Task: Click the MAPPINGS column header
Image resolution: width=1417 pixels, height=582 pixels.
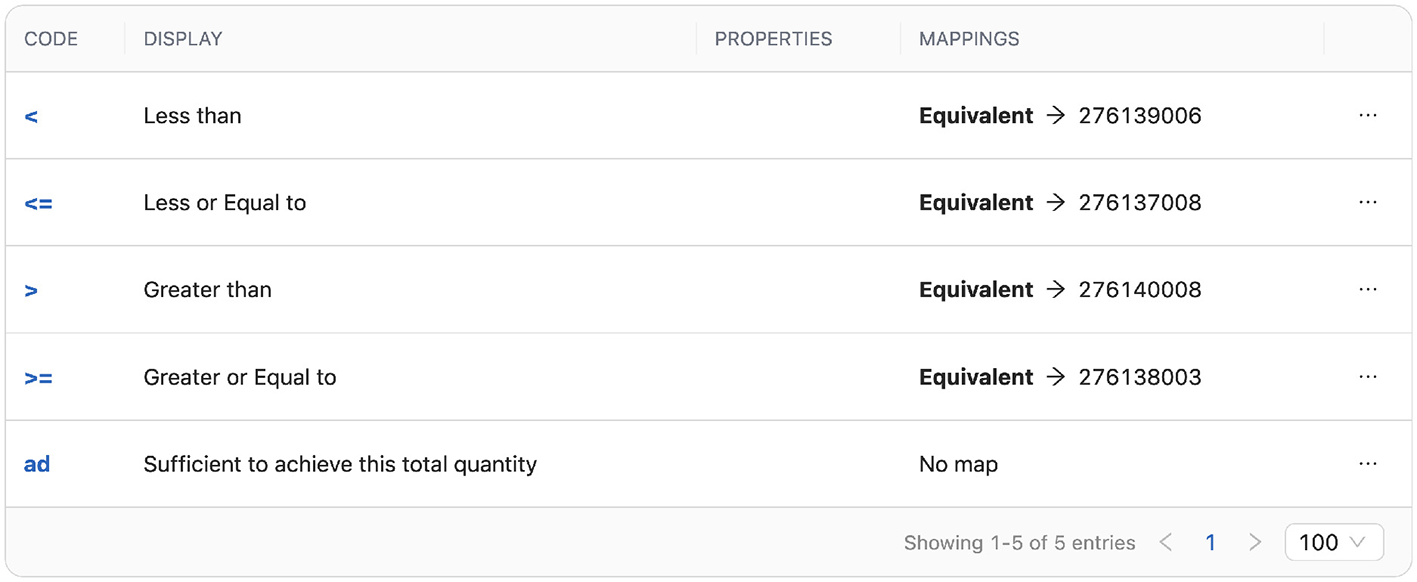Action: pyautogui.click(x=969, y=39)
